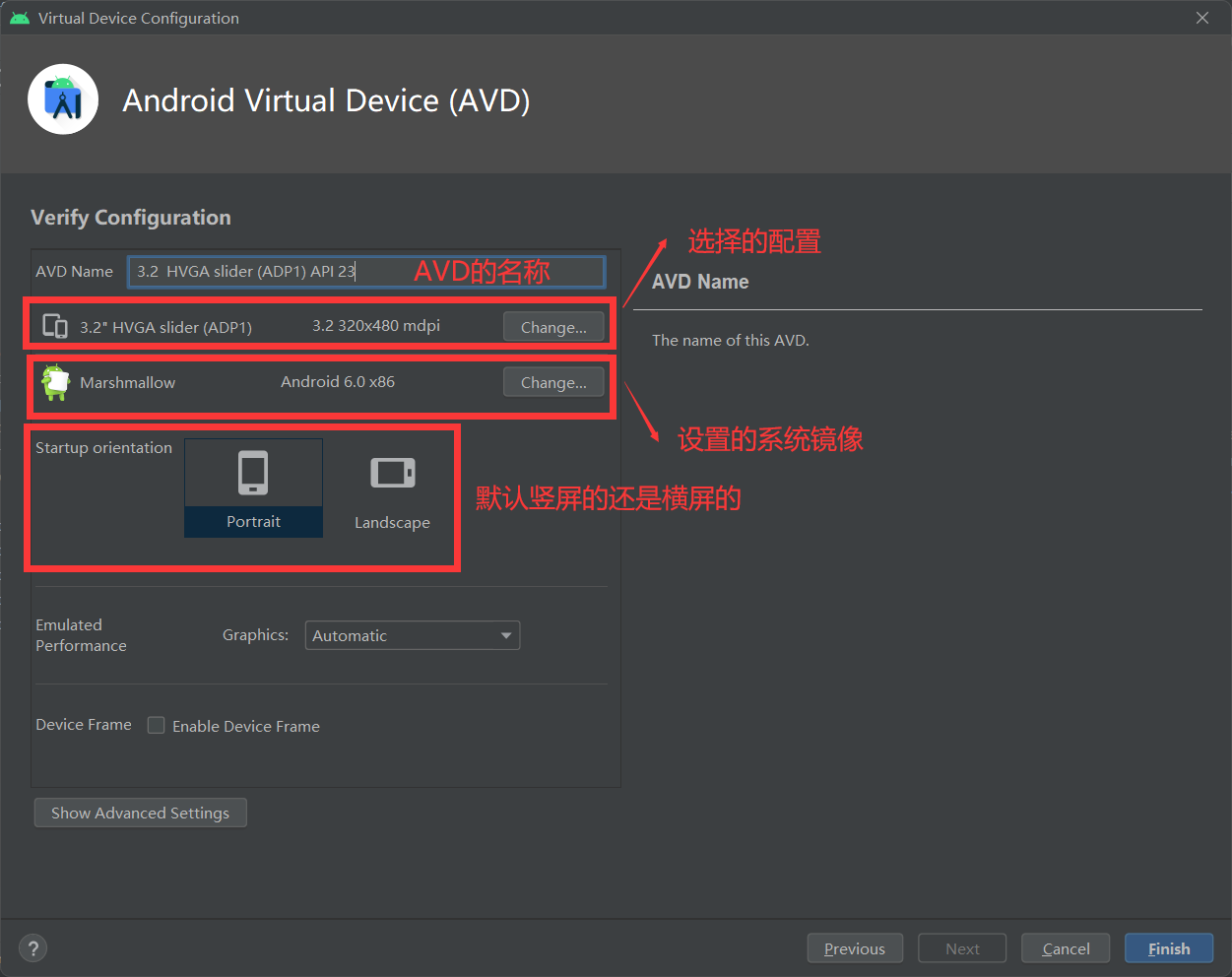Viewport: 1232px width, 977px height.
Task: Click 'The name of this AVD.' description
Action: click(731, 340)
